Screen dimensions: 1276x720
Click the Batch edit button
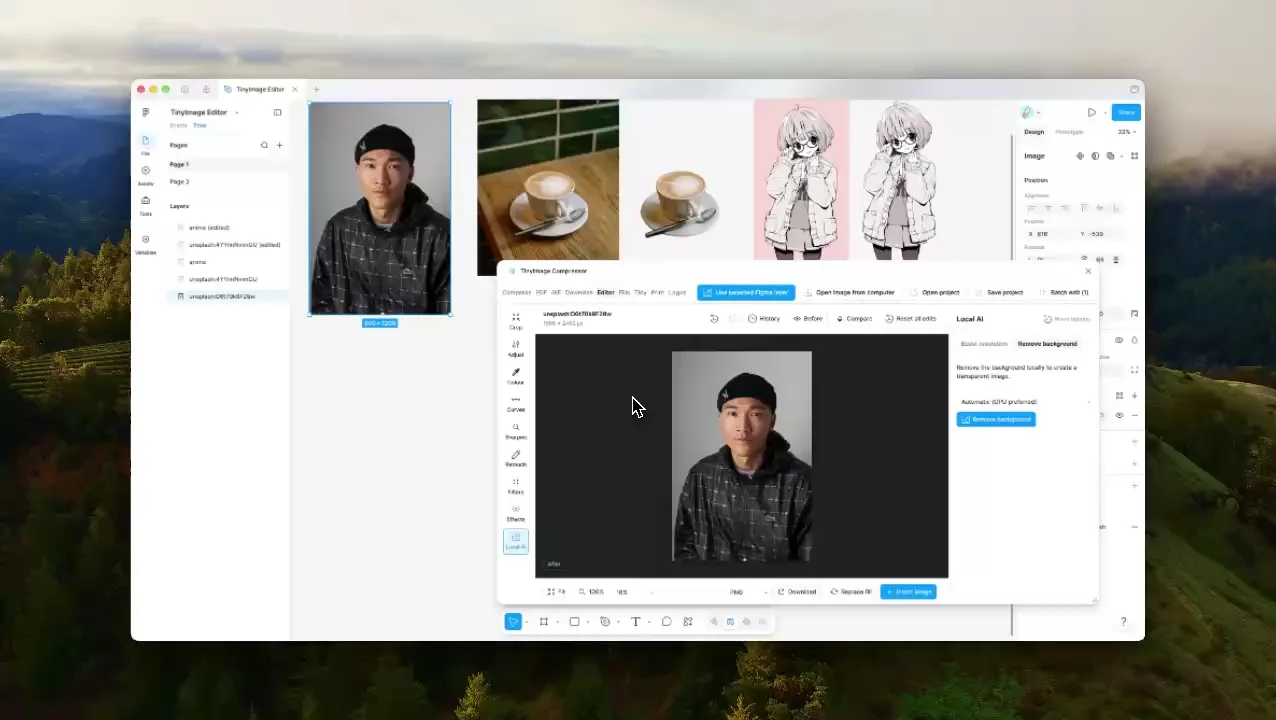[1064, 293]
